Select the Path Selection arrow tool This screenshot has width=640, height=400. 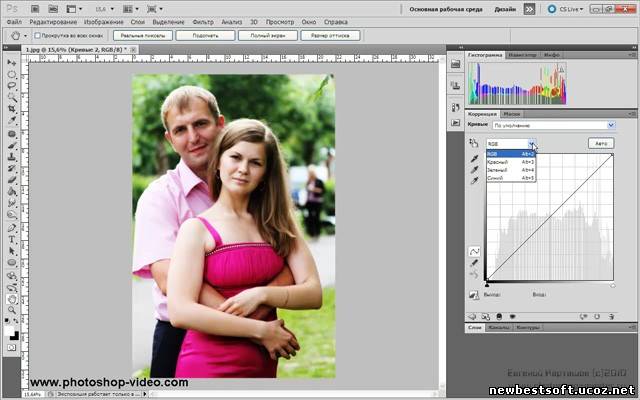[11, 251]
